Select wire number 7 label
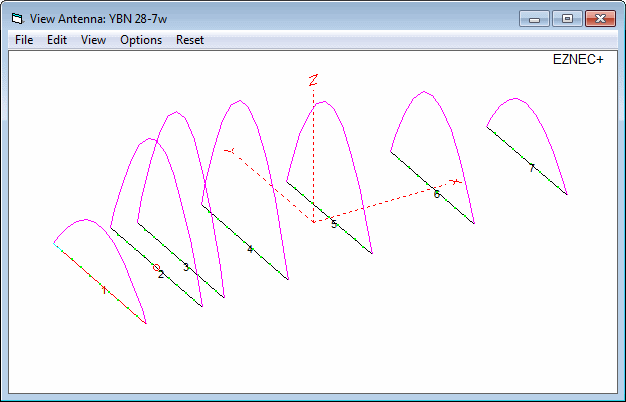Viewport: 626px width, 402px height. (531, 168)
